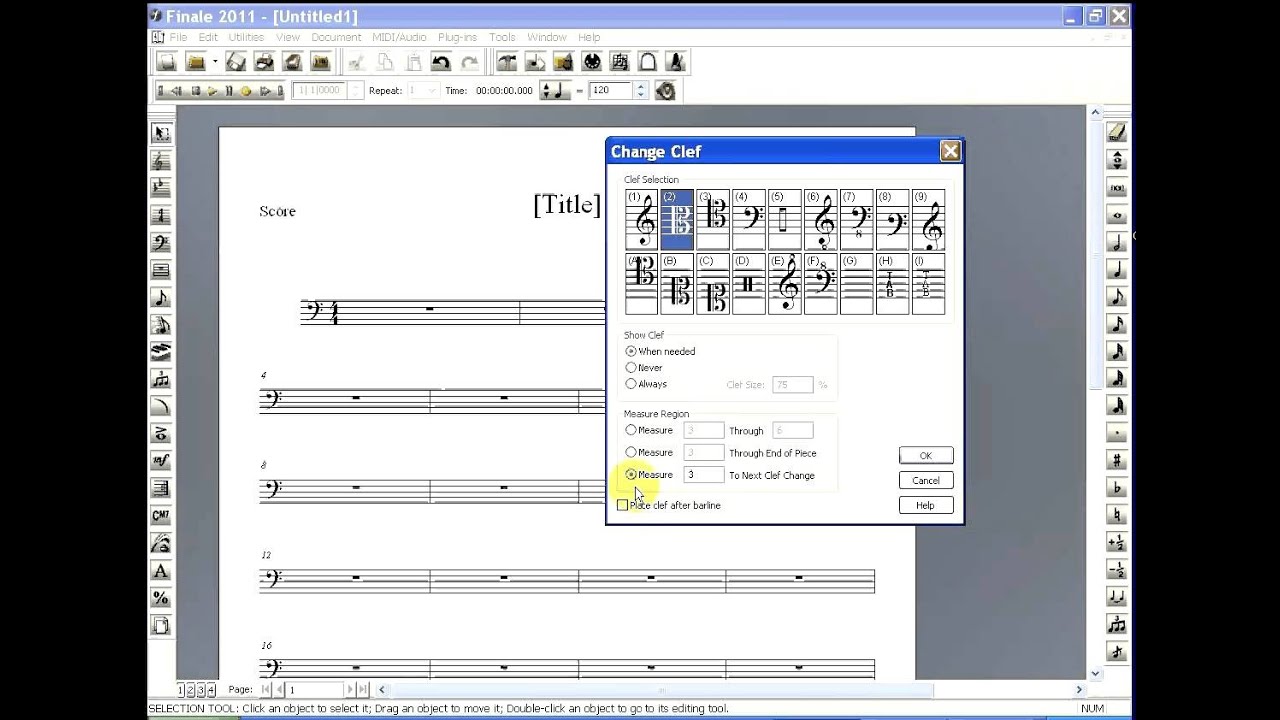This screenshot has width=1280, height=720.
Task: Choose French violin clef option (9)
Action: pos(929,219)
